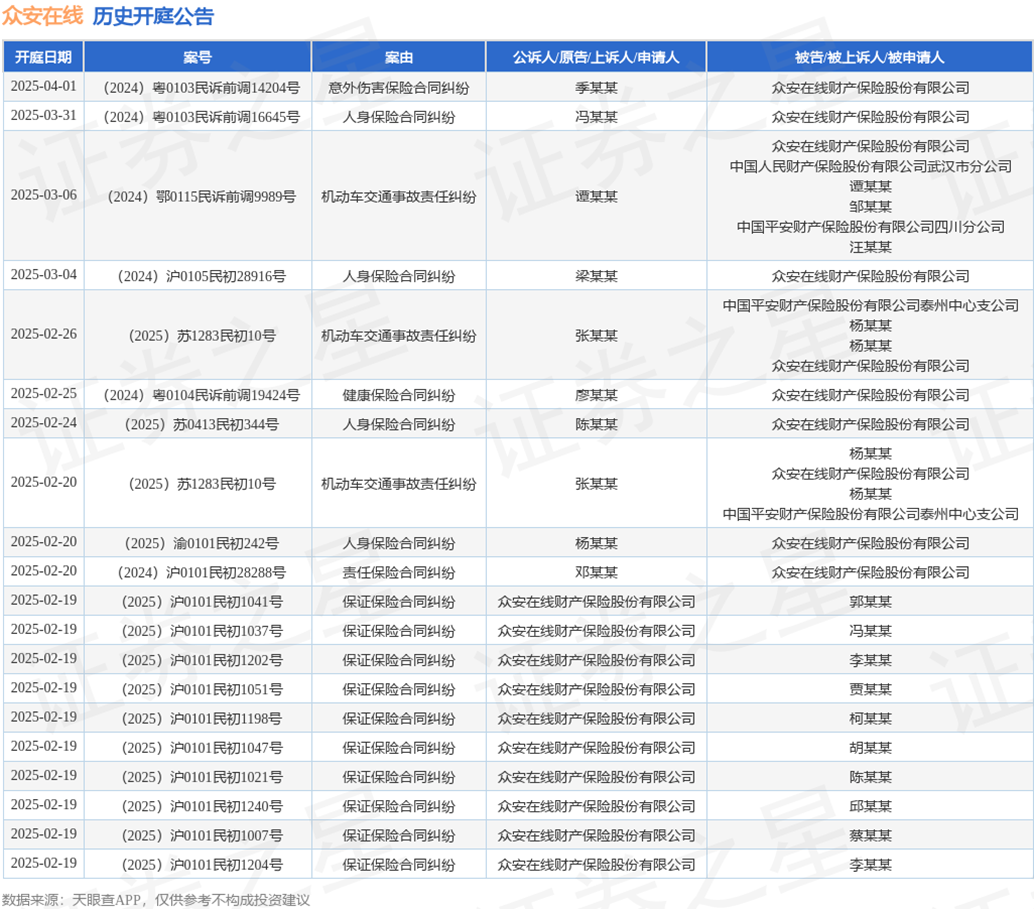Click case number 沪0105民初28916号
The width and height of the screenshot is (1036, 911).
pos(202,276)
